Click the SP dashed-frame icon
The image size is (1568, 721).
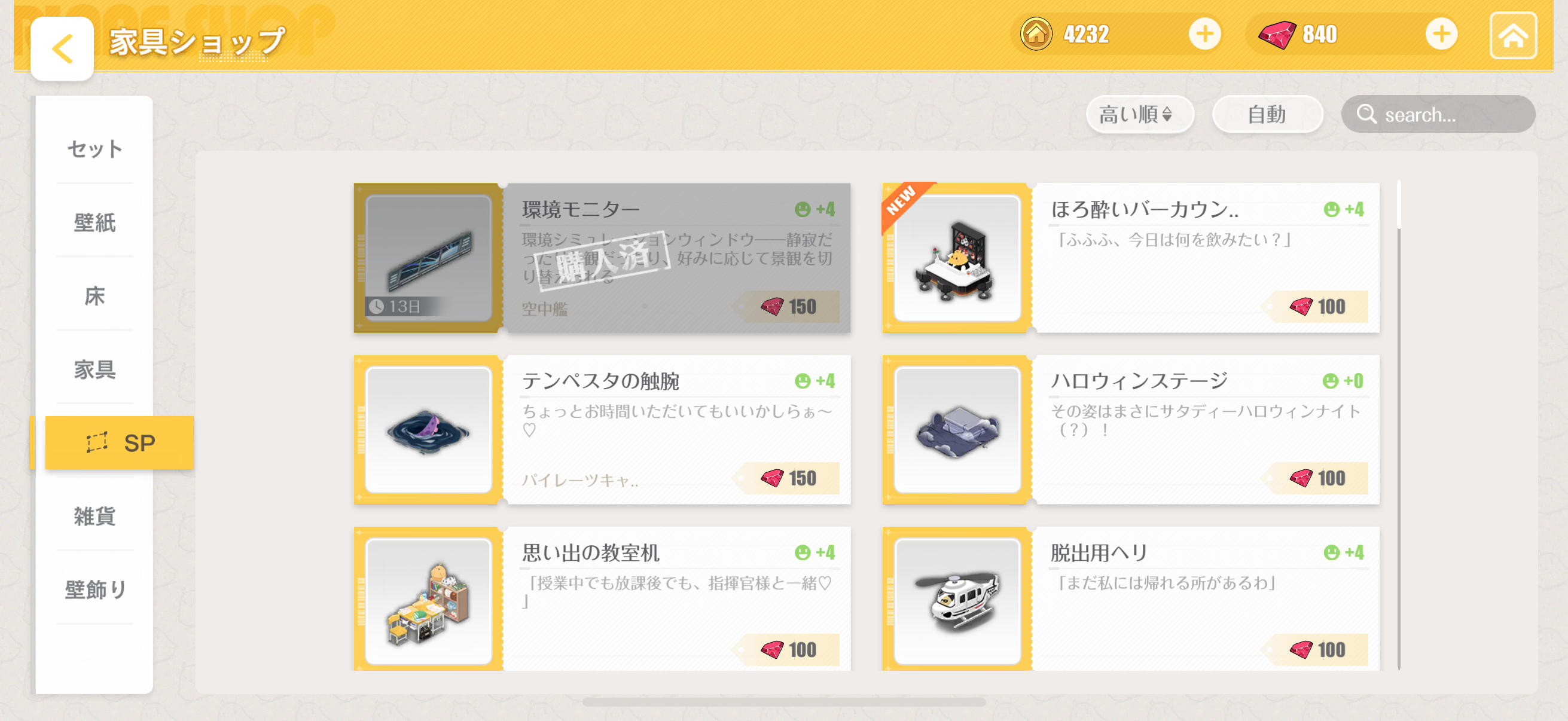point(97,442)
